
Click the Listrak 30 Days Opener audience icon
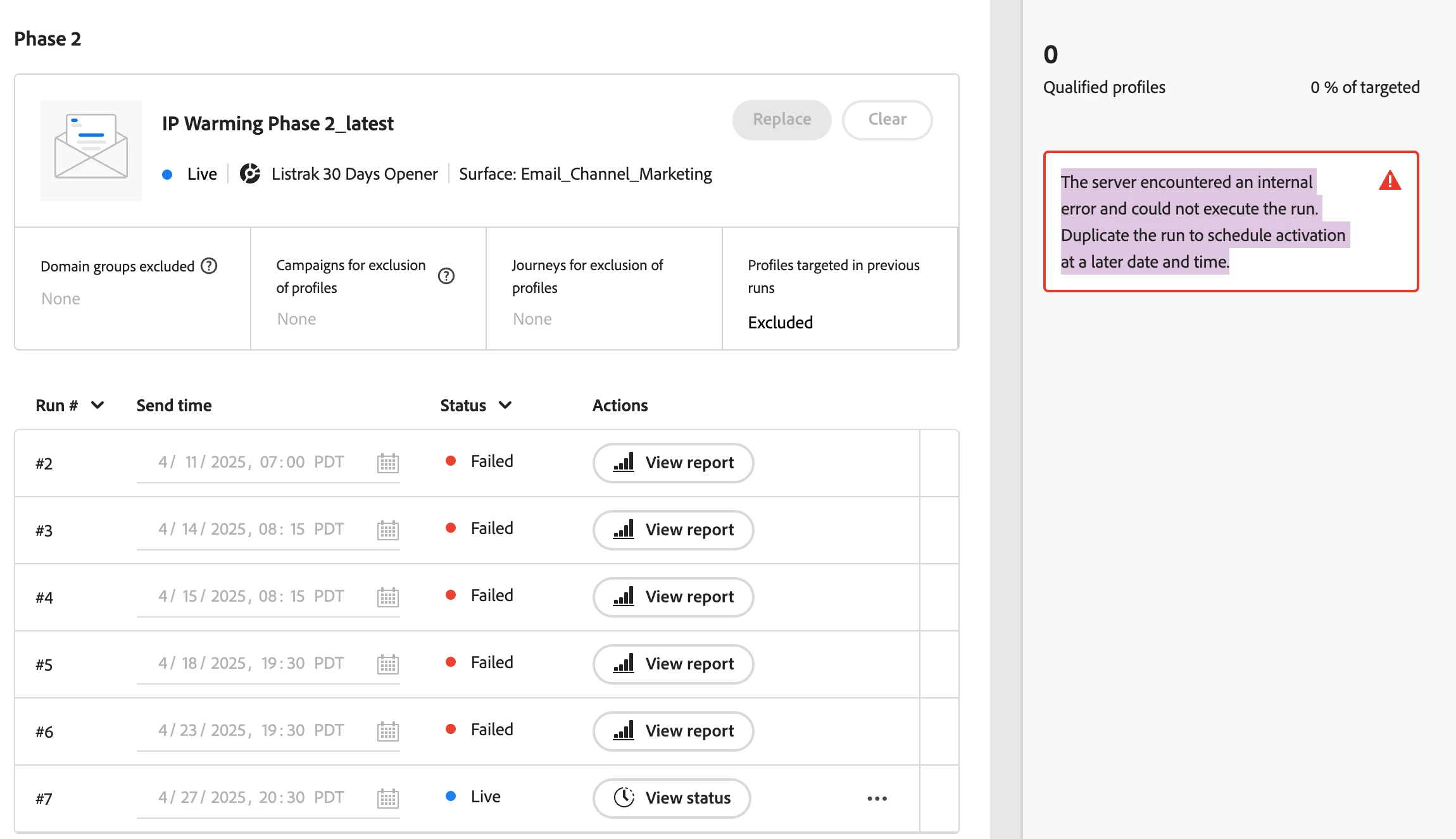point(250,173)
